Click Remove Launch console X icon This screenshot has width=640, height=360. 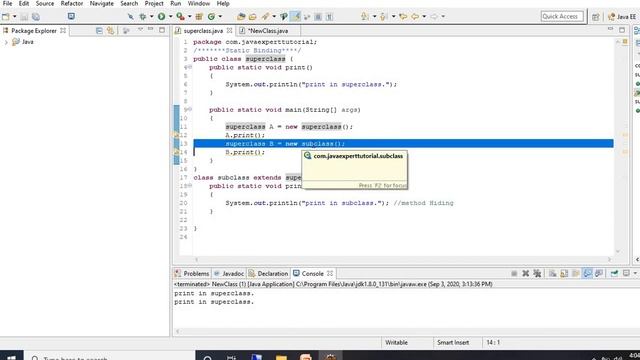(x=526, y=273)
